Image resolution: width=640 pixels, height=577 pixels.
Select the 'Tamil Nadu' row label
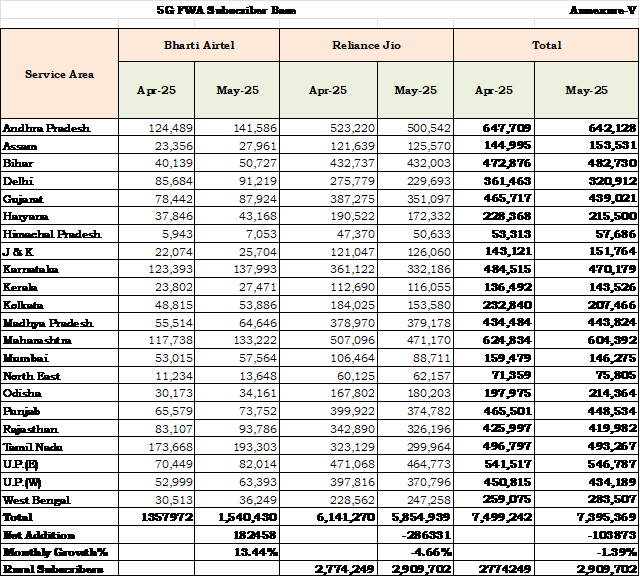(x=33, y=447)
